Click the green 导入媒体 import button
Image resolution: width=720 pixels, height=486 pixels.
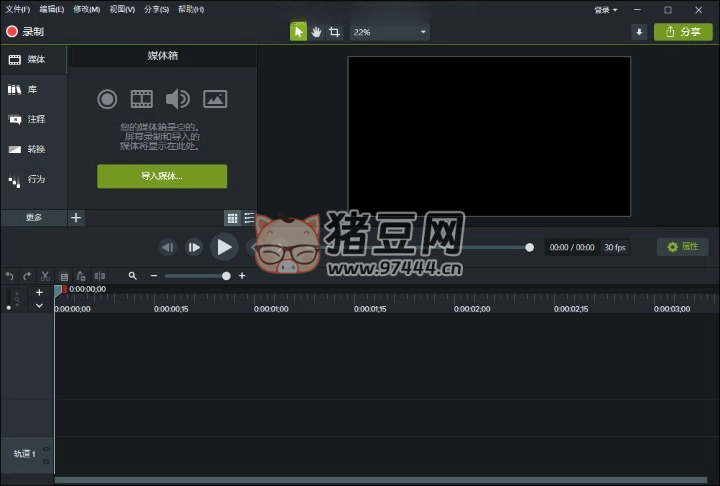[162, 176]
